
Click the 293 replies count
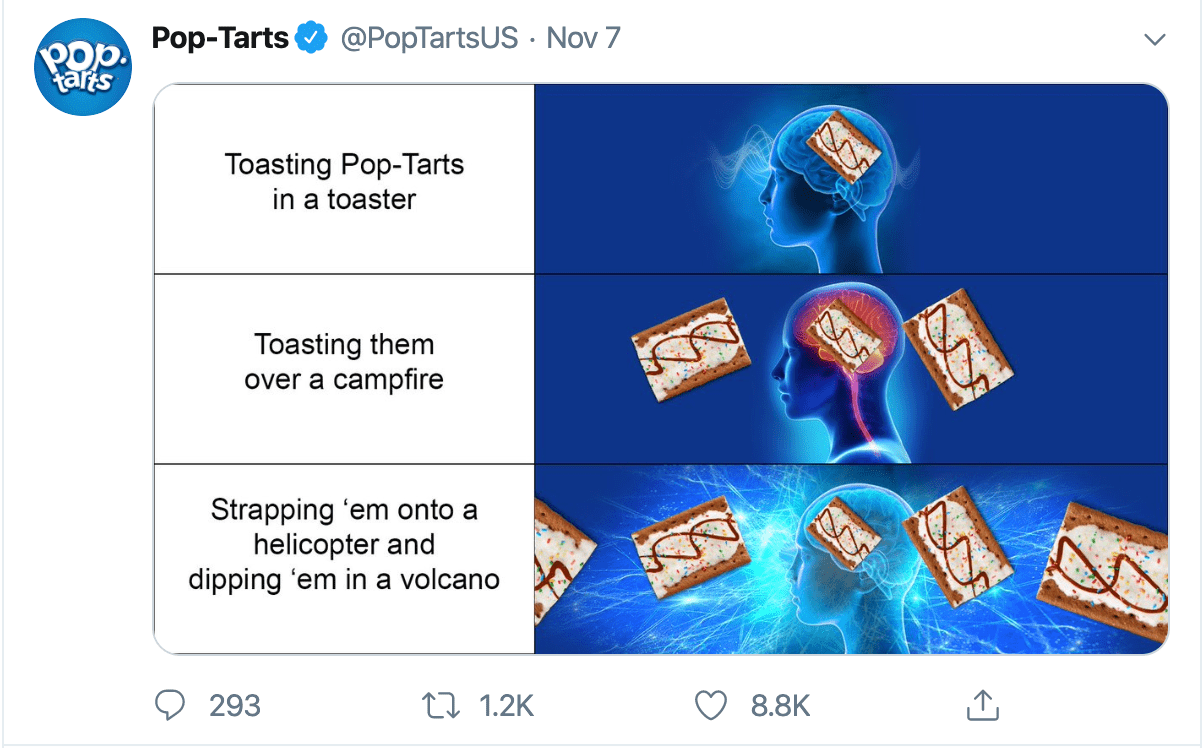(232, 705)
